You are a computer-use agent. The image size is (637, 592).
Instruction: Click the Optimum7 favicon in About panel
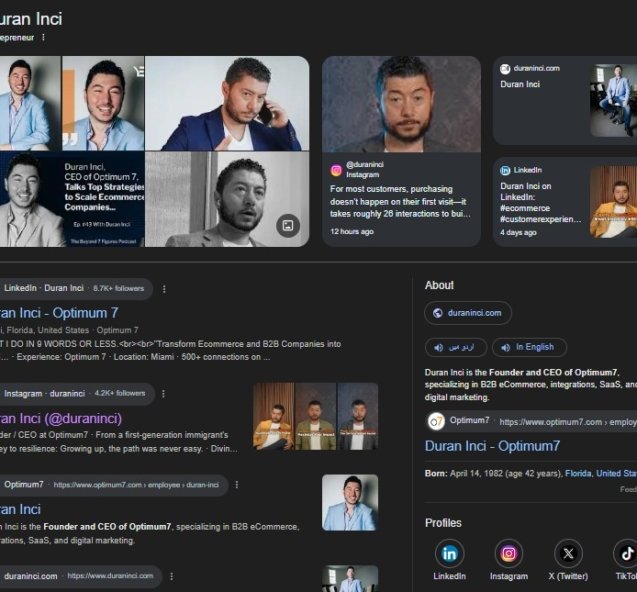pos(436,421)
